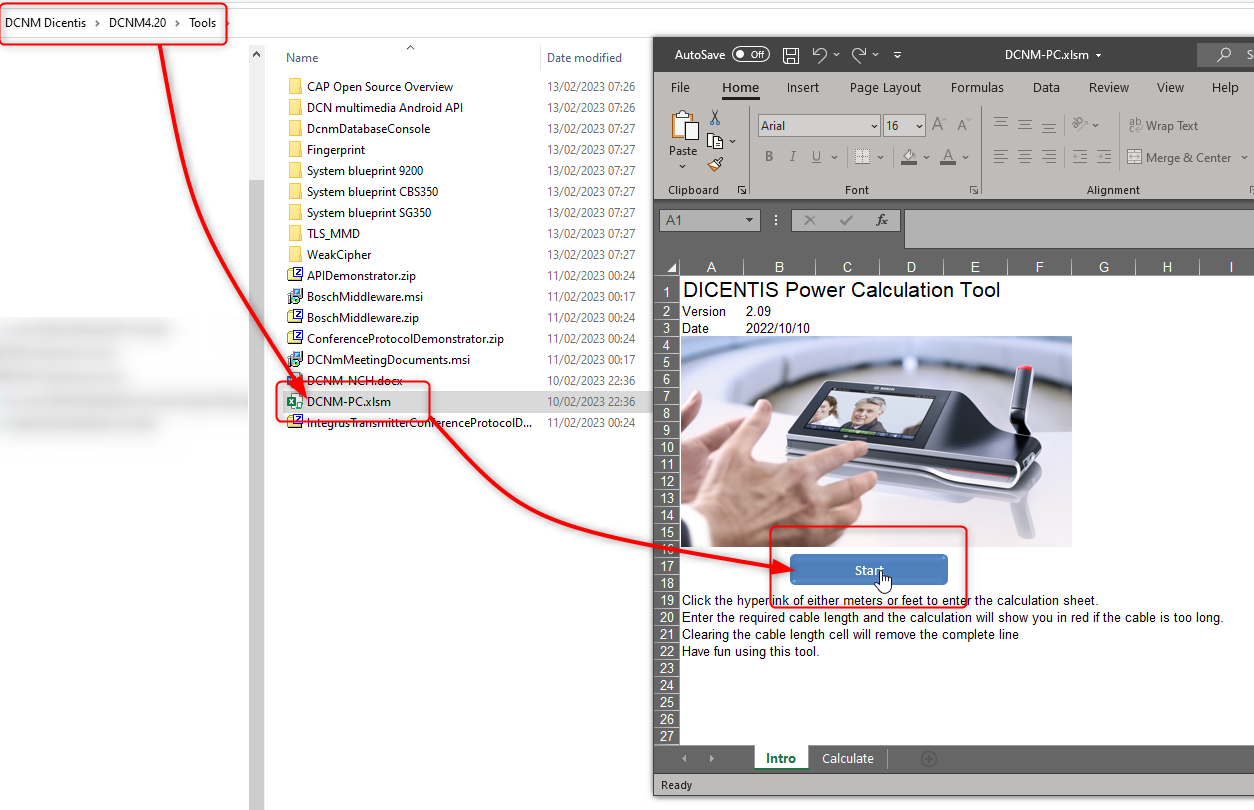Click the Cut scissors icon
This screenshot has width=1254, height=810.
point(715,118)
